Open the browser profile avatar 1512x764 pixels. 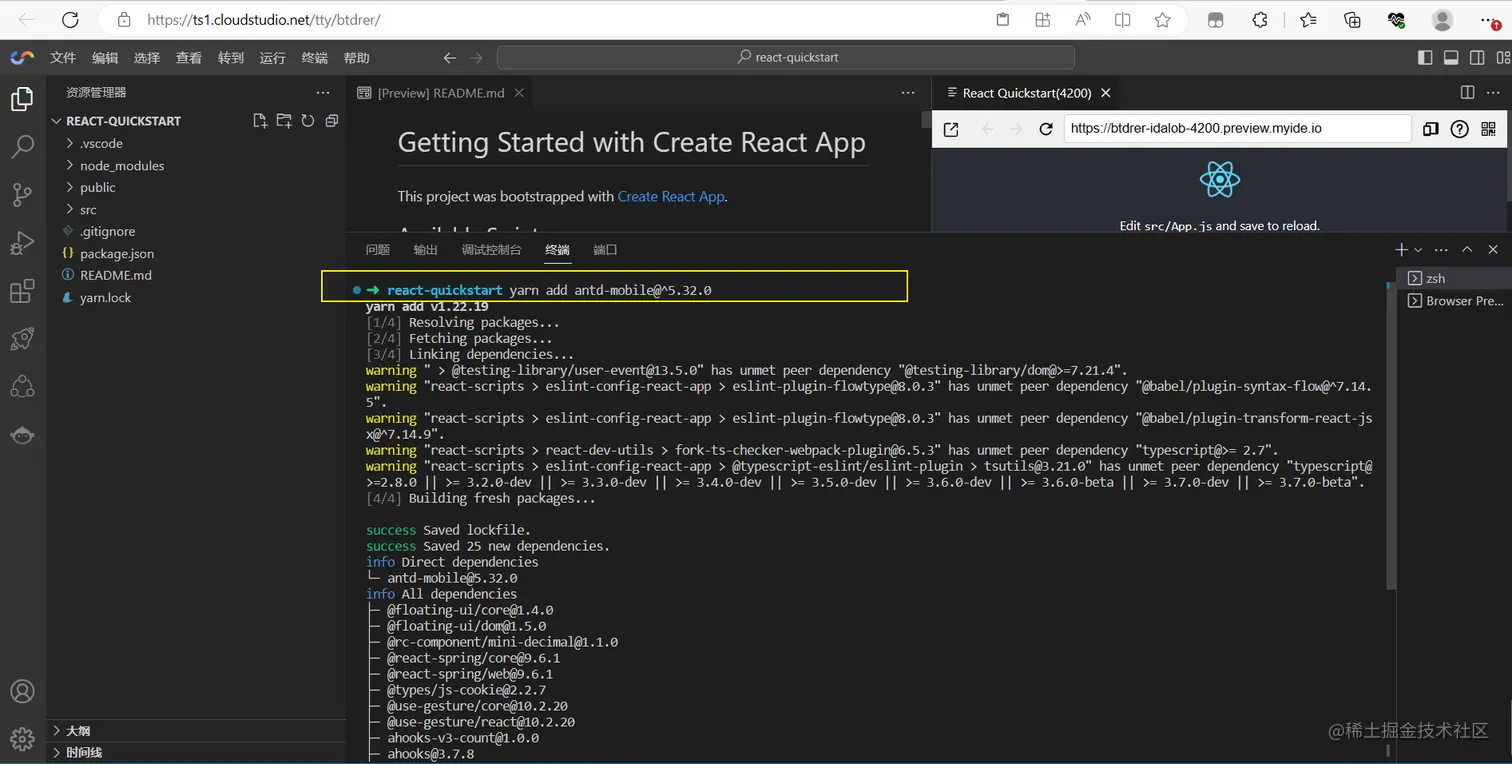[x=1442, y=19]
